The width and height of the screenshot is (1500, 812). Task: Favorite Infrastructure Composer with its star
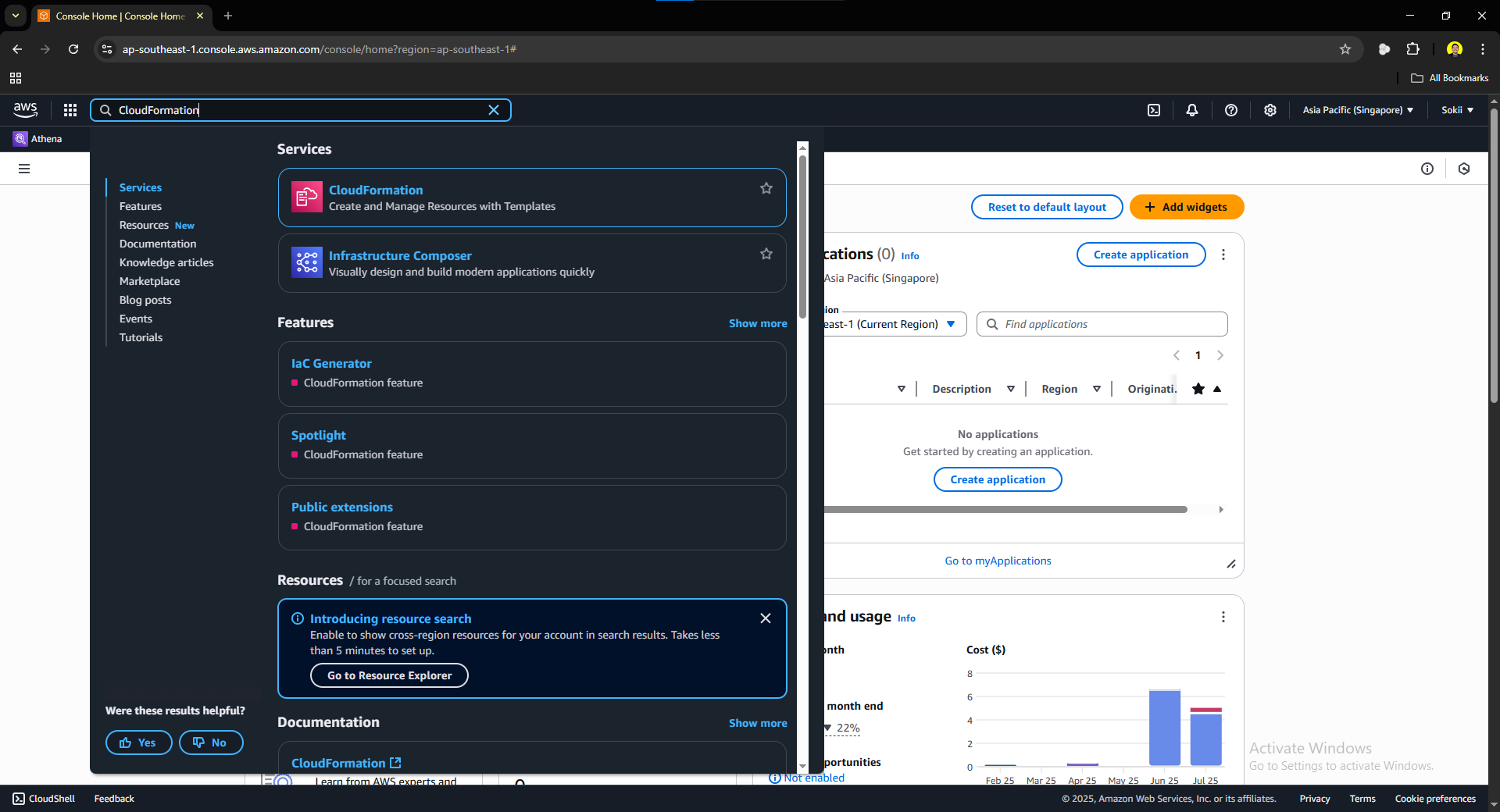[x=766, y=254]
